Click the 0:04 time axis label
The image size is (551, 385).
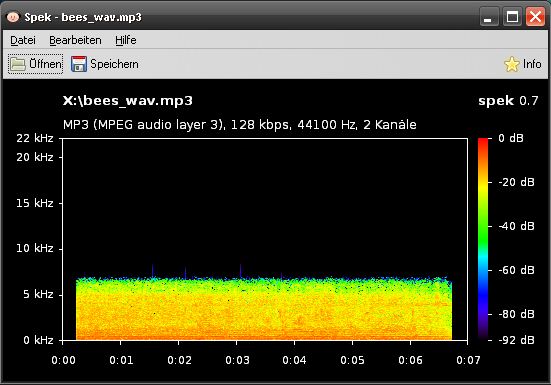coord(294,360)
